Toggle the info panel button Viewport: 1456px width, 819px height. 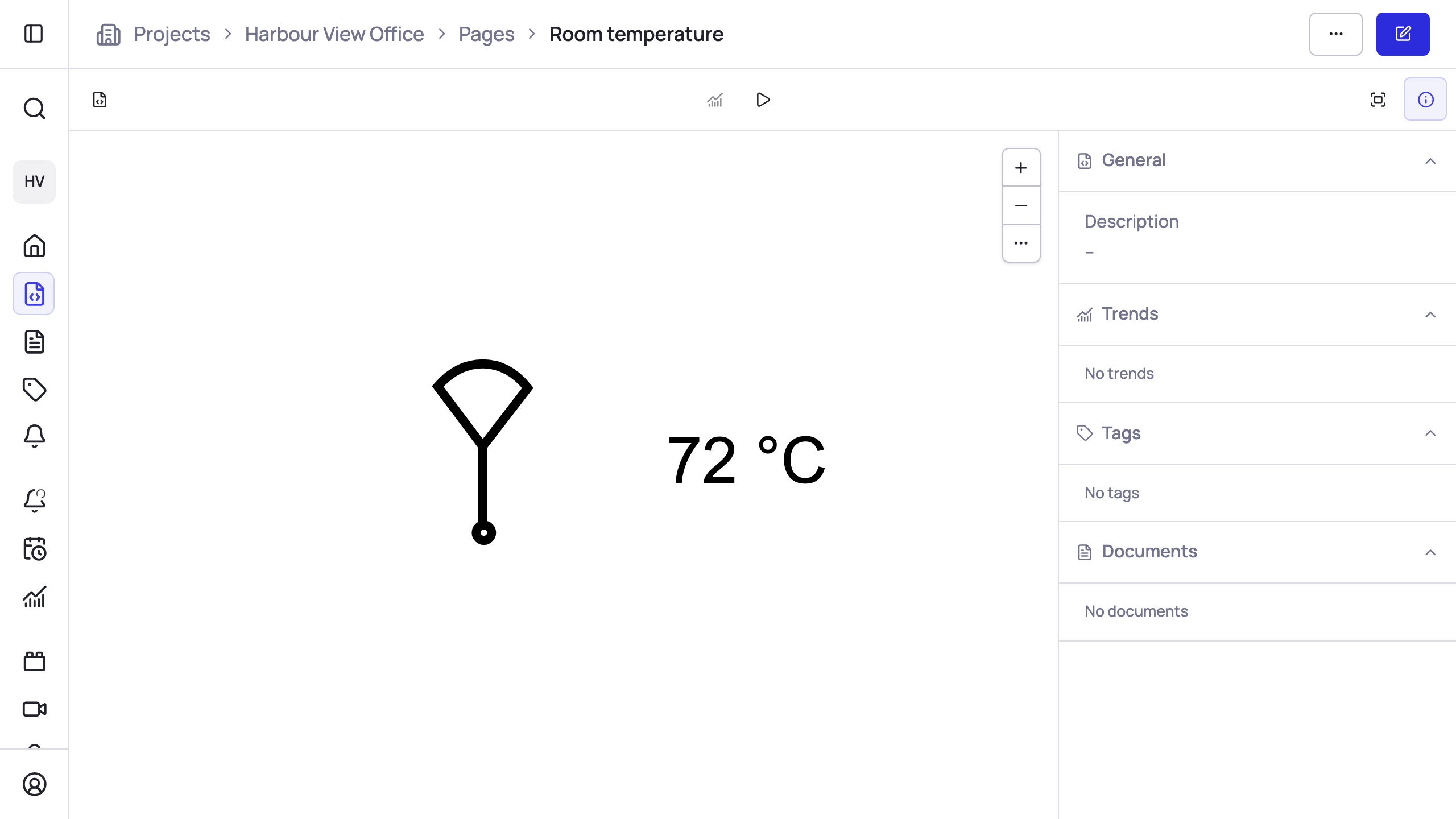click(1425, 100)
